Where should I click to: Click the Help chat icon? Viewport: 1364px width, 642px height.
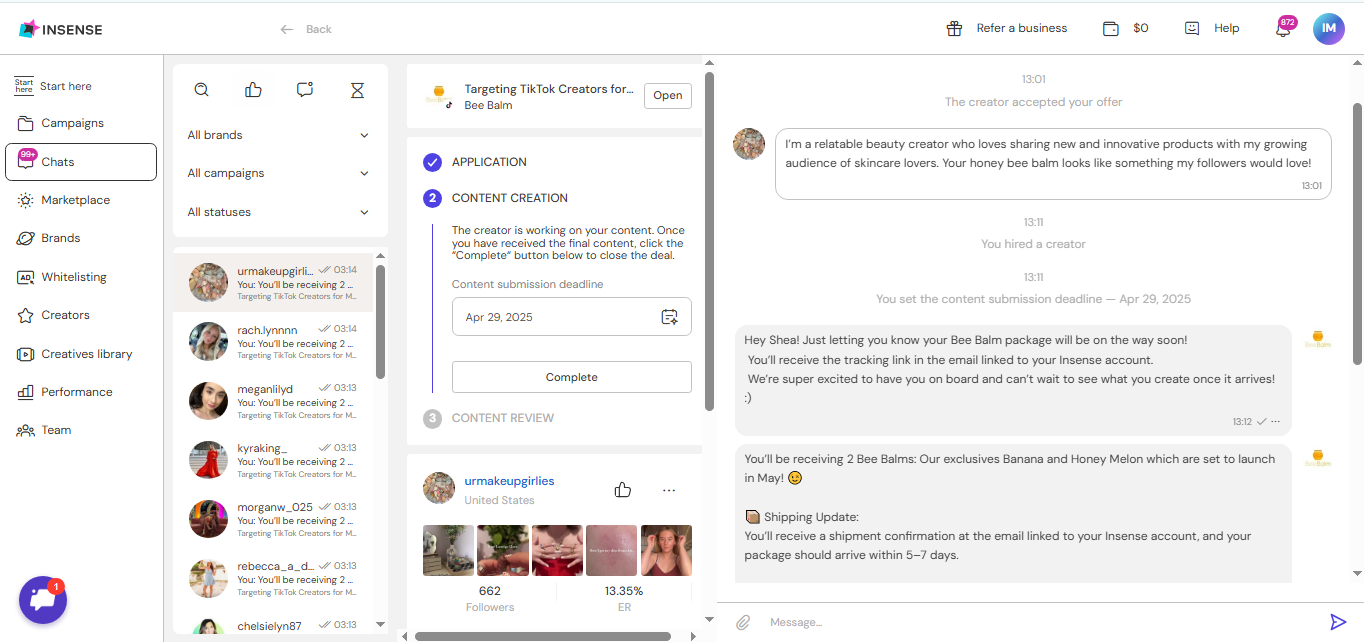[1191, 29]
